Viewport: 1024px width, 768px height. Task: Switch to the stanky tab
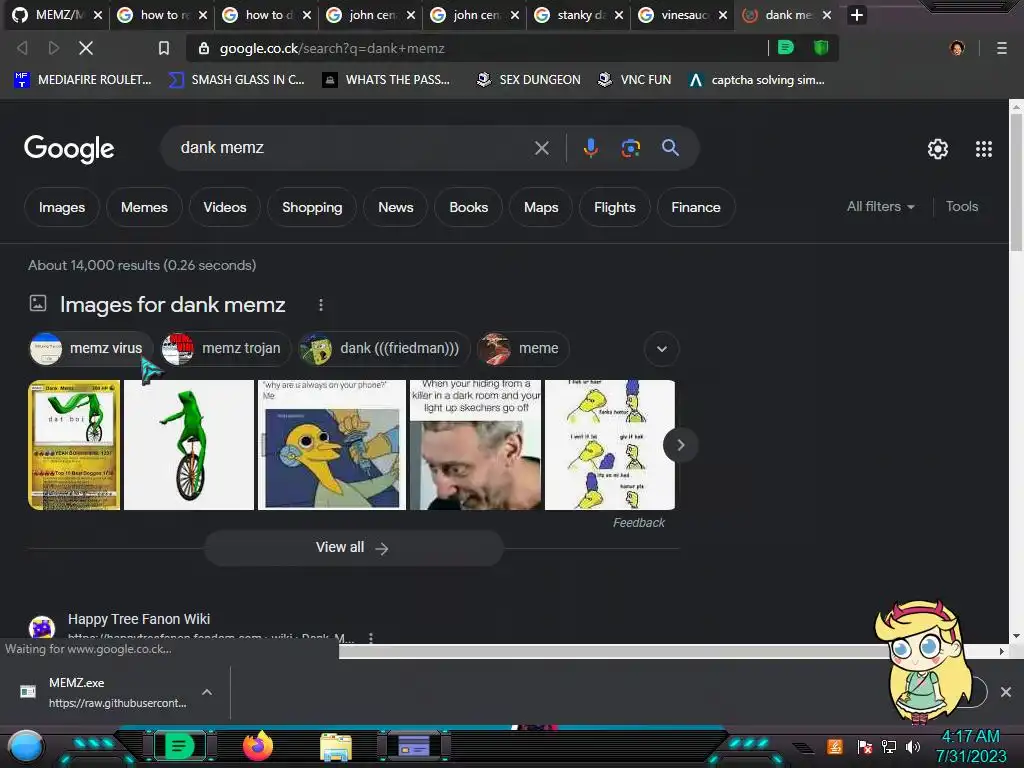click(x=579, y=15)
